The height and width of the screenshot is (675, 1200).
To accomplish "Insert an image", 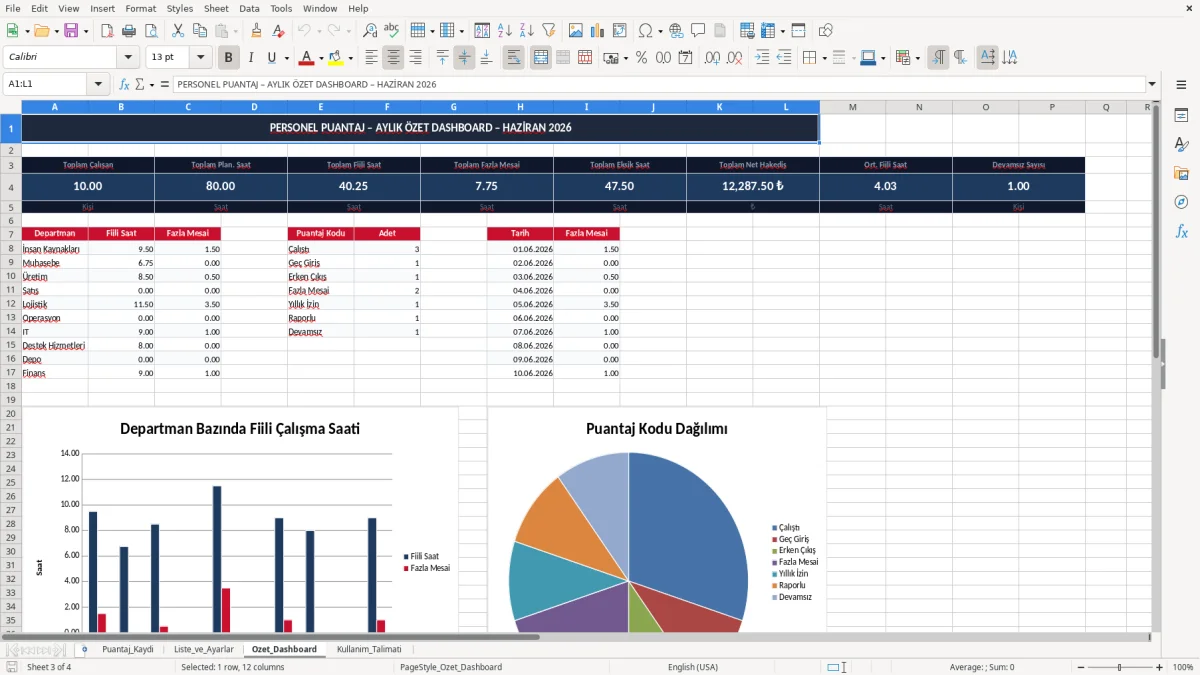I will [x=576, y=31].
